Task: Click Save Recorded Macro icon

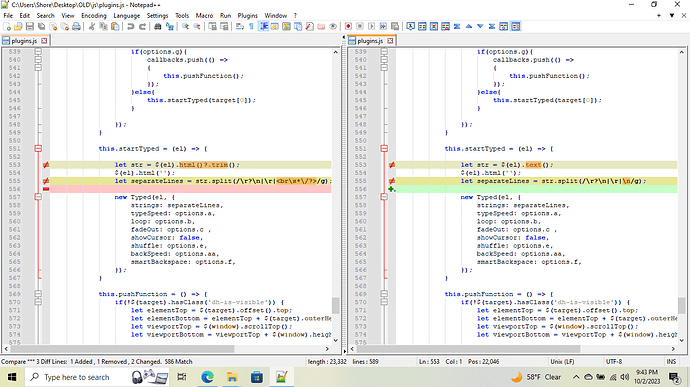Action: (395, 26)
